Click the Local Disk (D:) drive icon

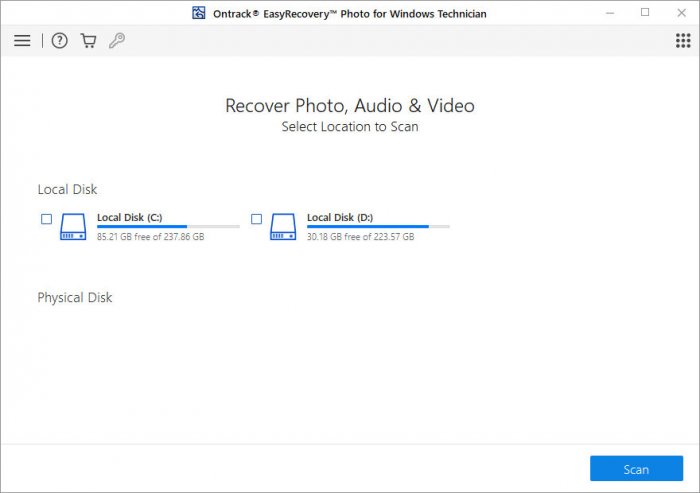click(x=283, y=226)
